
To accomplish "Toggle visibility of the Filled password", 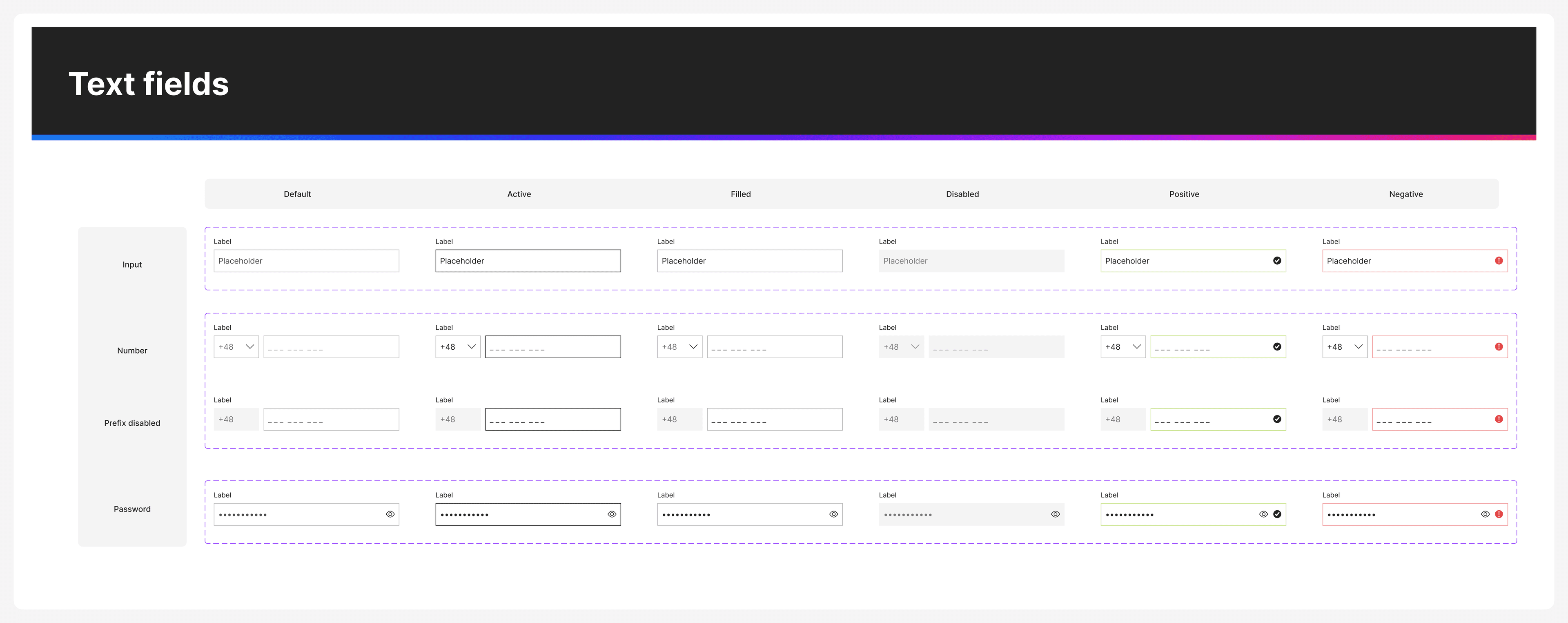I will pyautogui.click(x=833, y=514).
